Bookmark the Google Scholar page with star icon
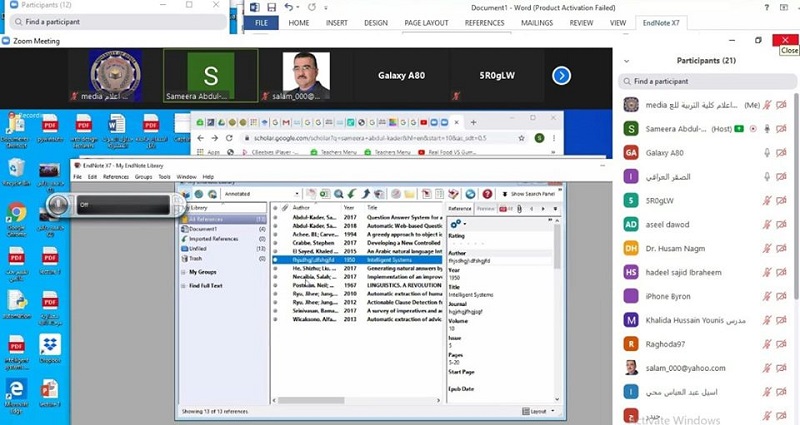The width and height of the screenshot is (800, 425). (521, 138)
